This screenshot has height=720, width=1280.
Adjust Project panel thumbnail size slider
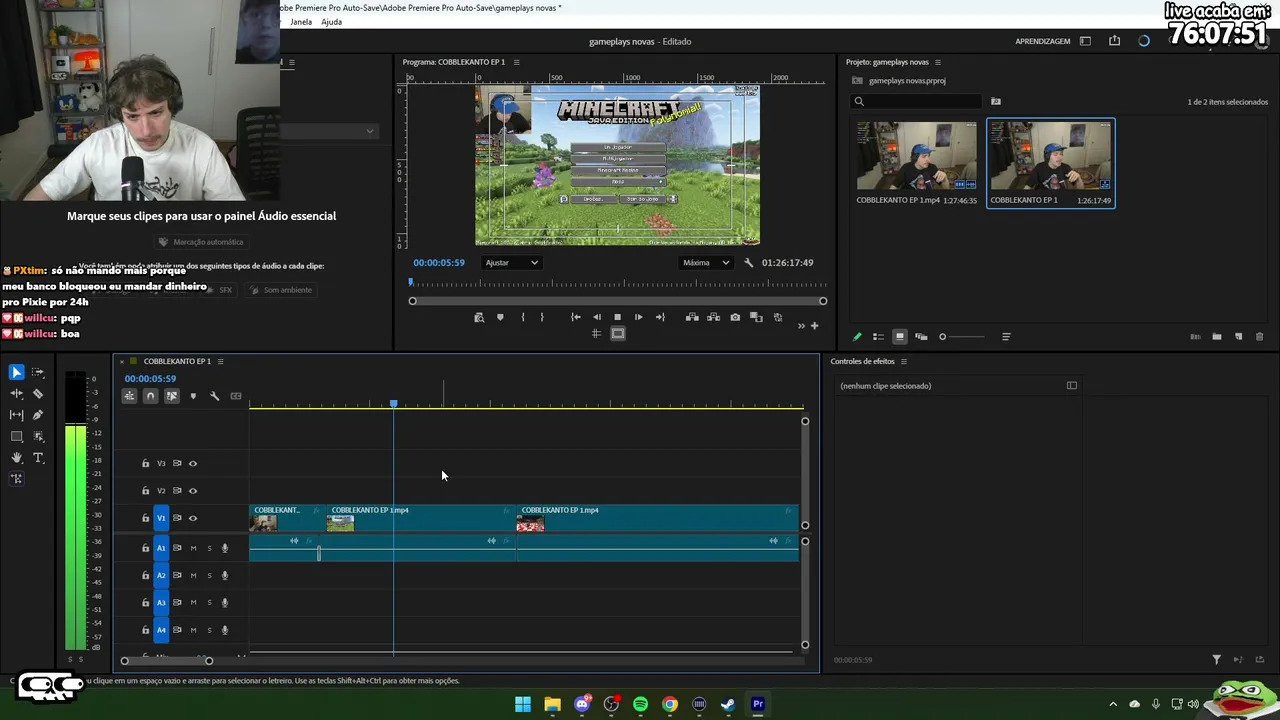click(962, 337)
